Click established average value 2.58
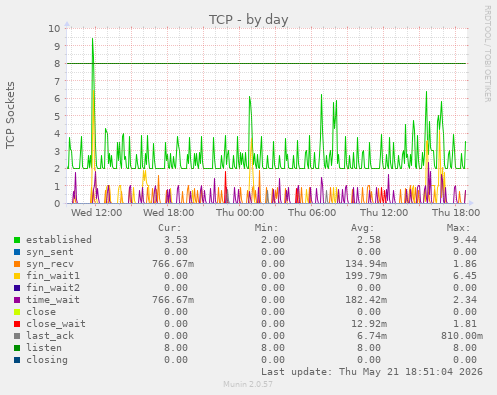Screen dimensions: 497x395 369,240
